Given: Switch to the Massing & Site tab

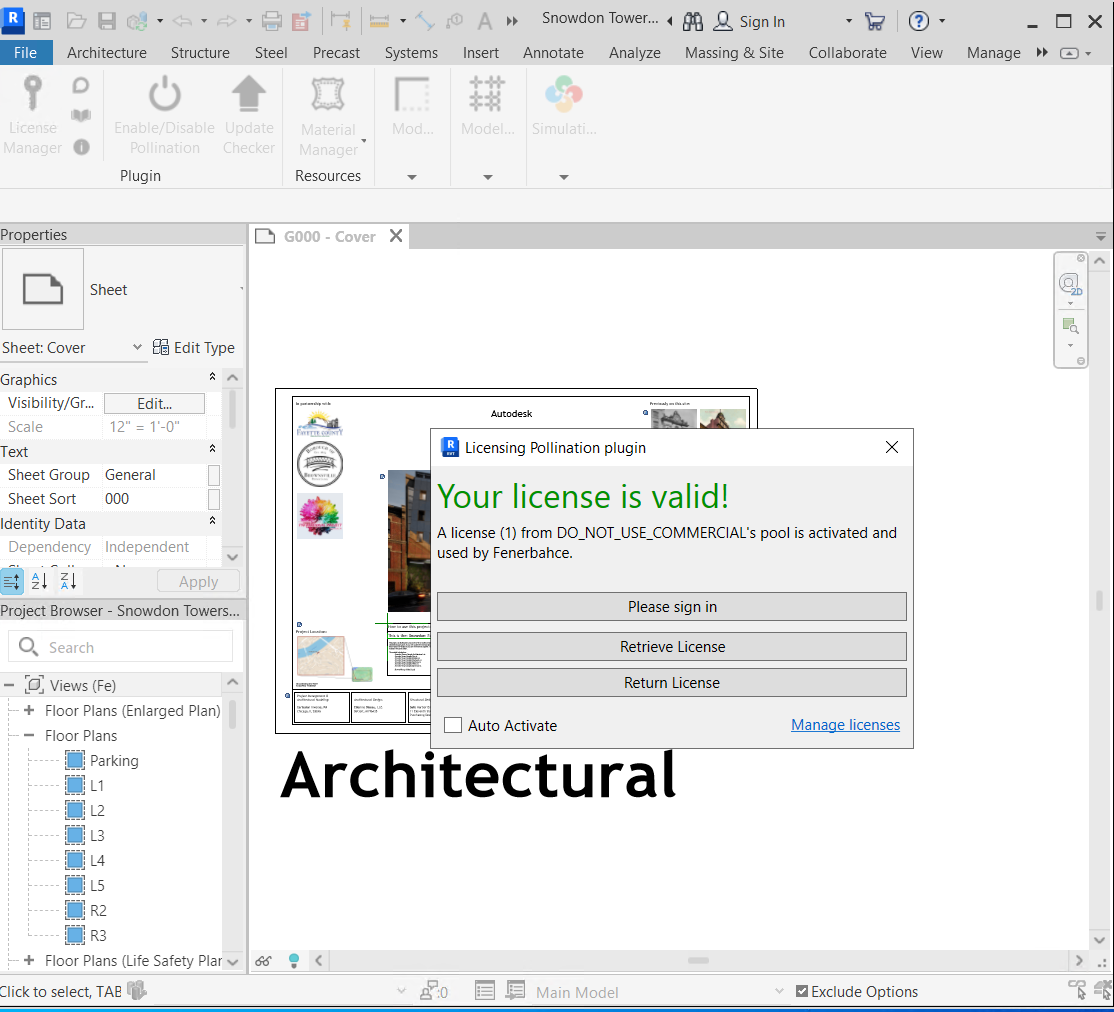Looking at the screenshot, I should pos(734,53).
